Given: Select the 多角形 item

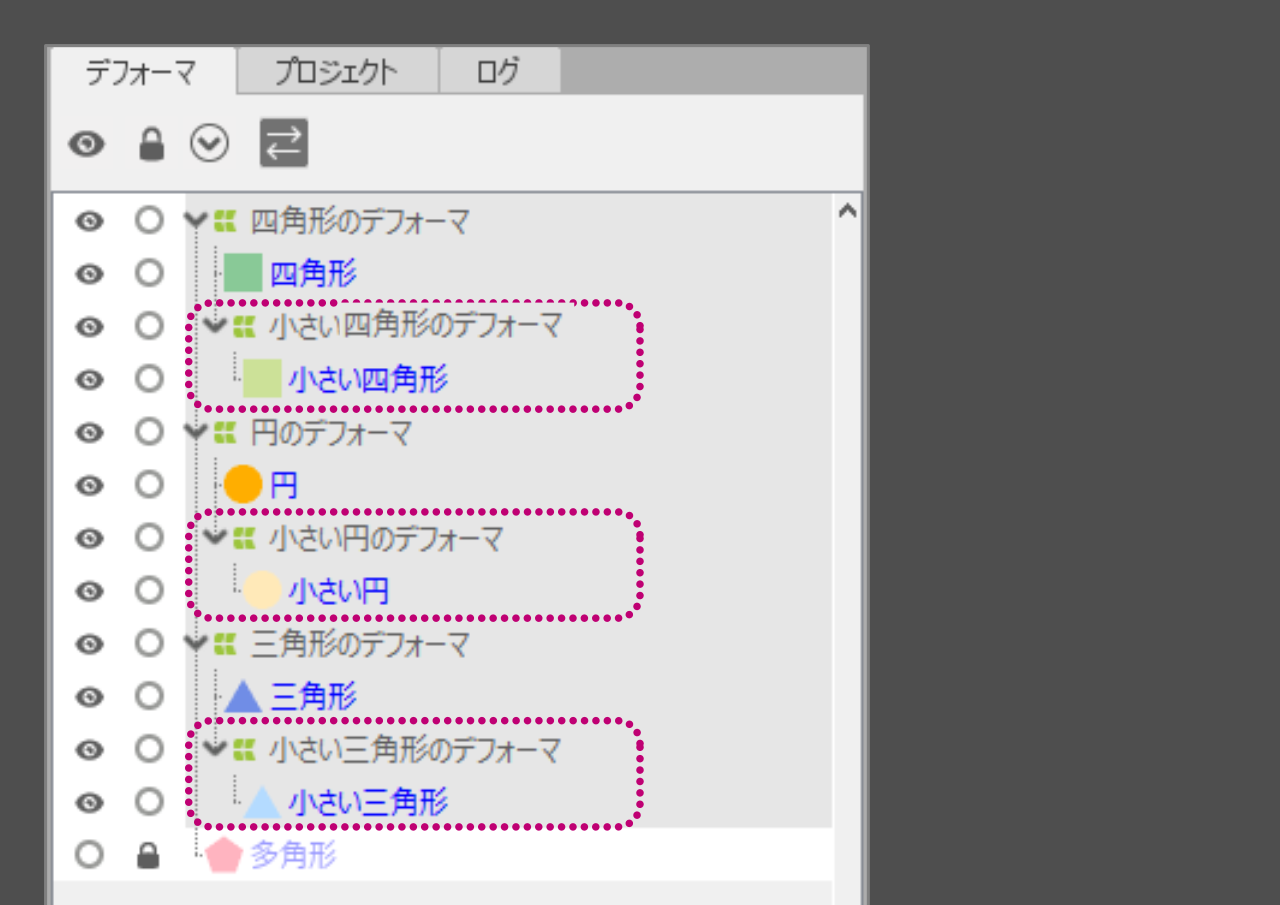Looking at the screenshot, I should pyautogui.click(x=293, y=855).
